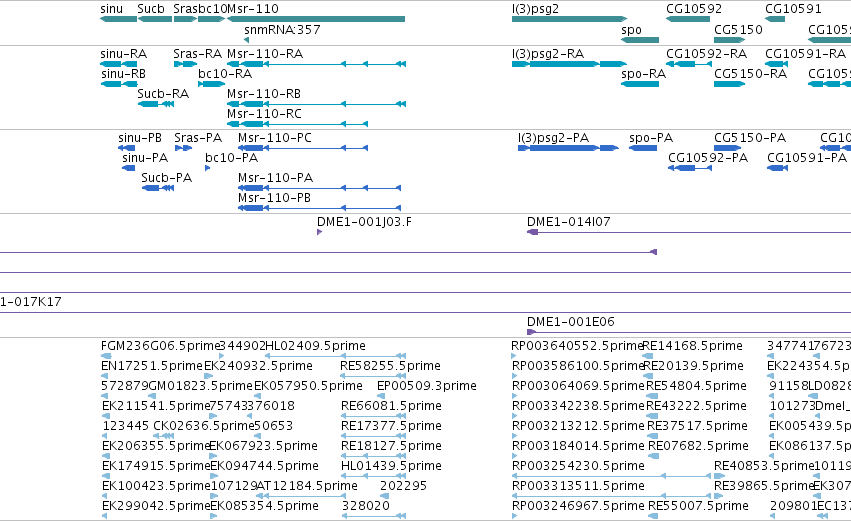Viewport: 851px width, 521px height.
Task: Select the FGM236G06.5prime EST label
Action: coord(160,346)
